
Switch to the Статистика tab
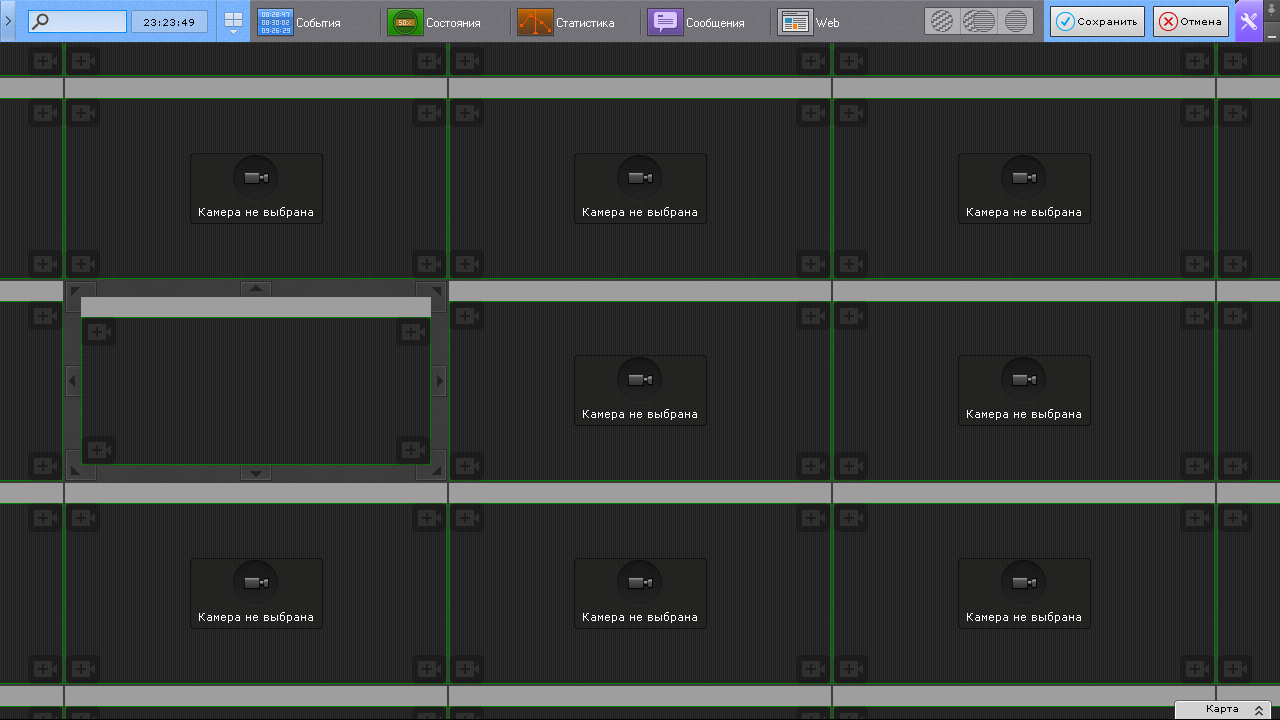pos(585,23)
